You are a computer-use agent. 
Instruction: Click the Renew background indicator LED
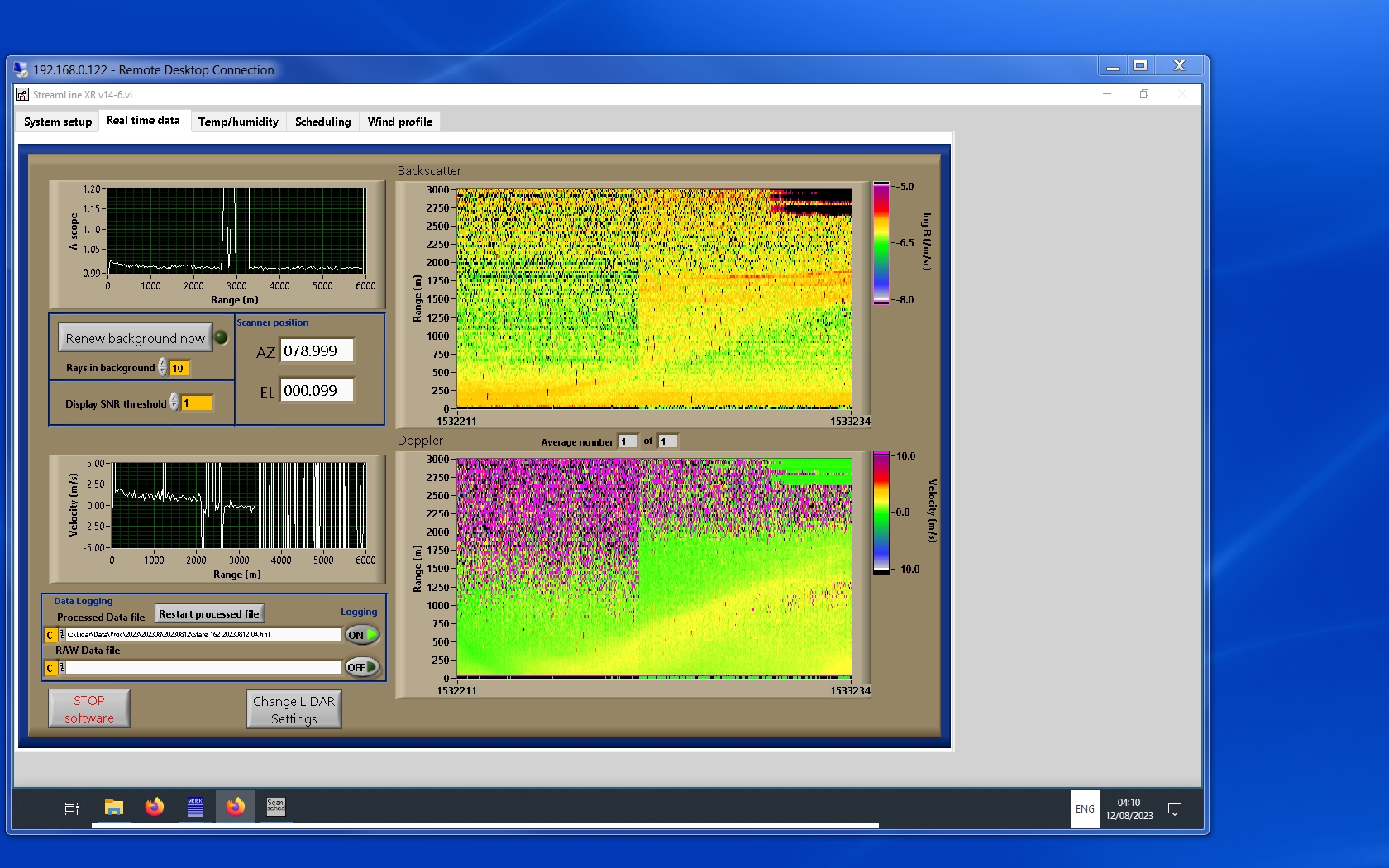(x=221, y=337)
